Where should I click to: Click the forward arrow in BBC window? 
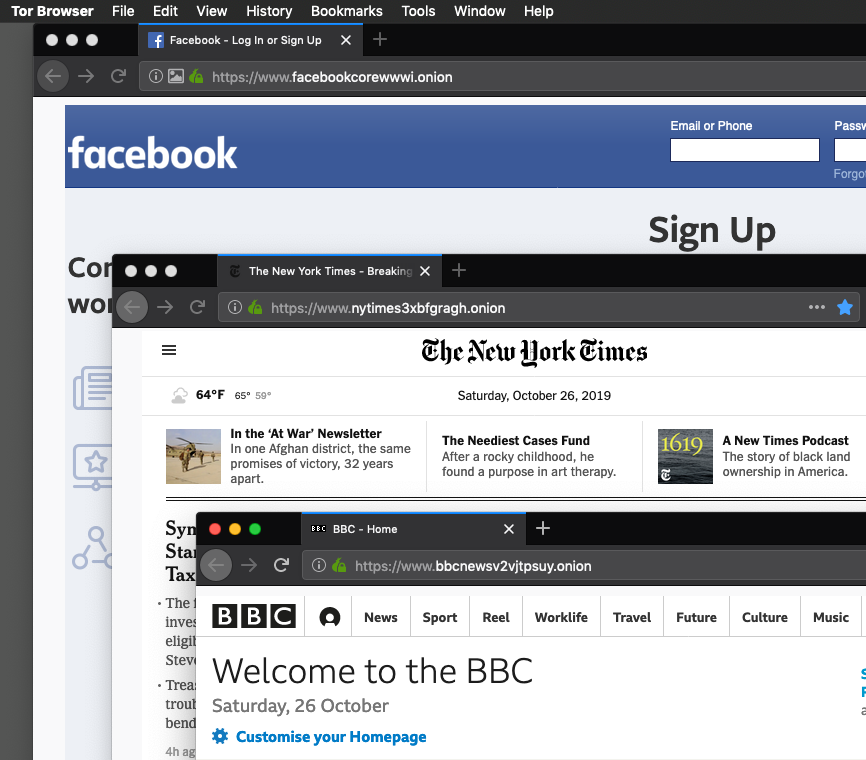coord(249,565)
